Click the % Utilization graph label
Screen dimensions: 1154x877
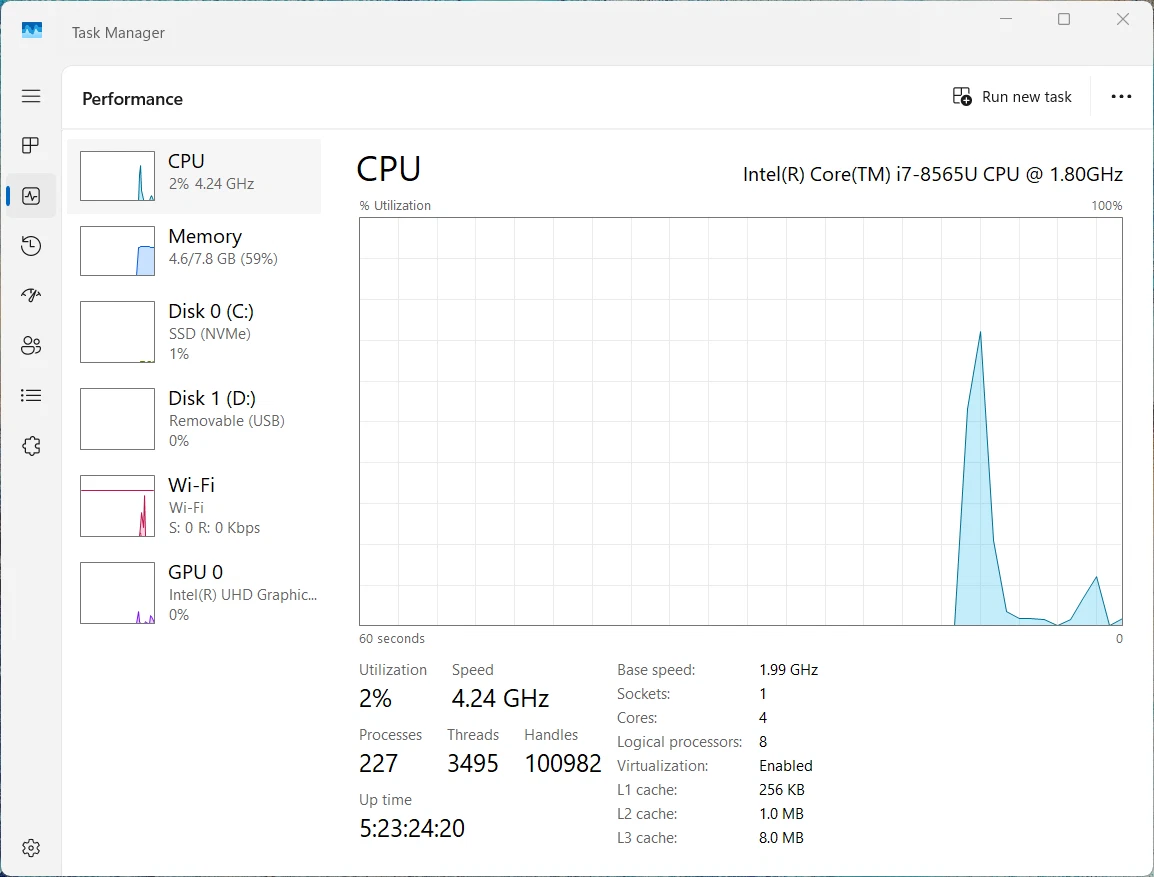click(395, 205)
